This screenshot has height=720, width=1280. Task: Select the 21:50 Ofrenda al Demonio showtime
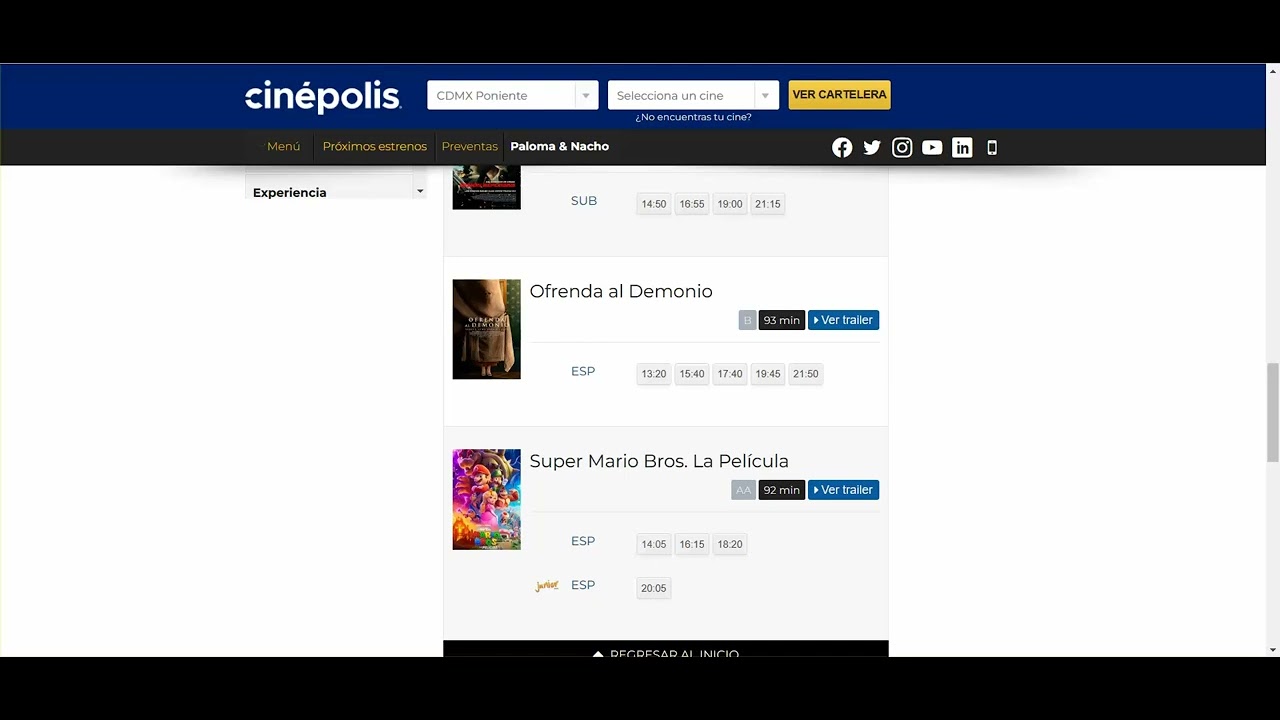pyautogui.click(x=806, y=374)
